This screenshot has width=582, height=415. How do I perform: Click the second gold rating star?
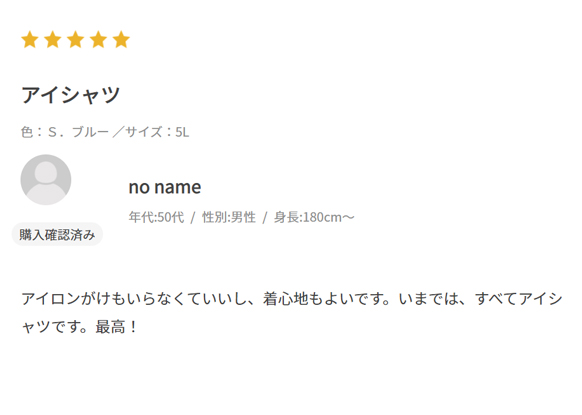[x=53, y=40]
